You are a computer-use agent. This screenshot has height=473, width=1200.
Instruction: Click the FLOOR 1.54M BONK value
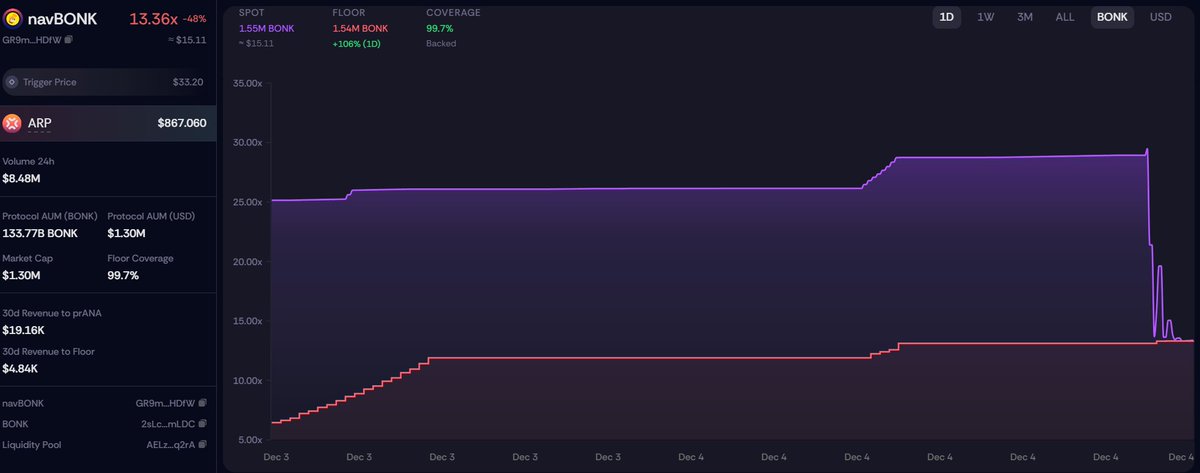(x=361, y=28)
